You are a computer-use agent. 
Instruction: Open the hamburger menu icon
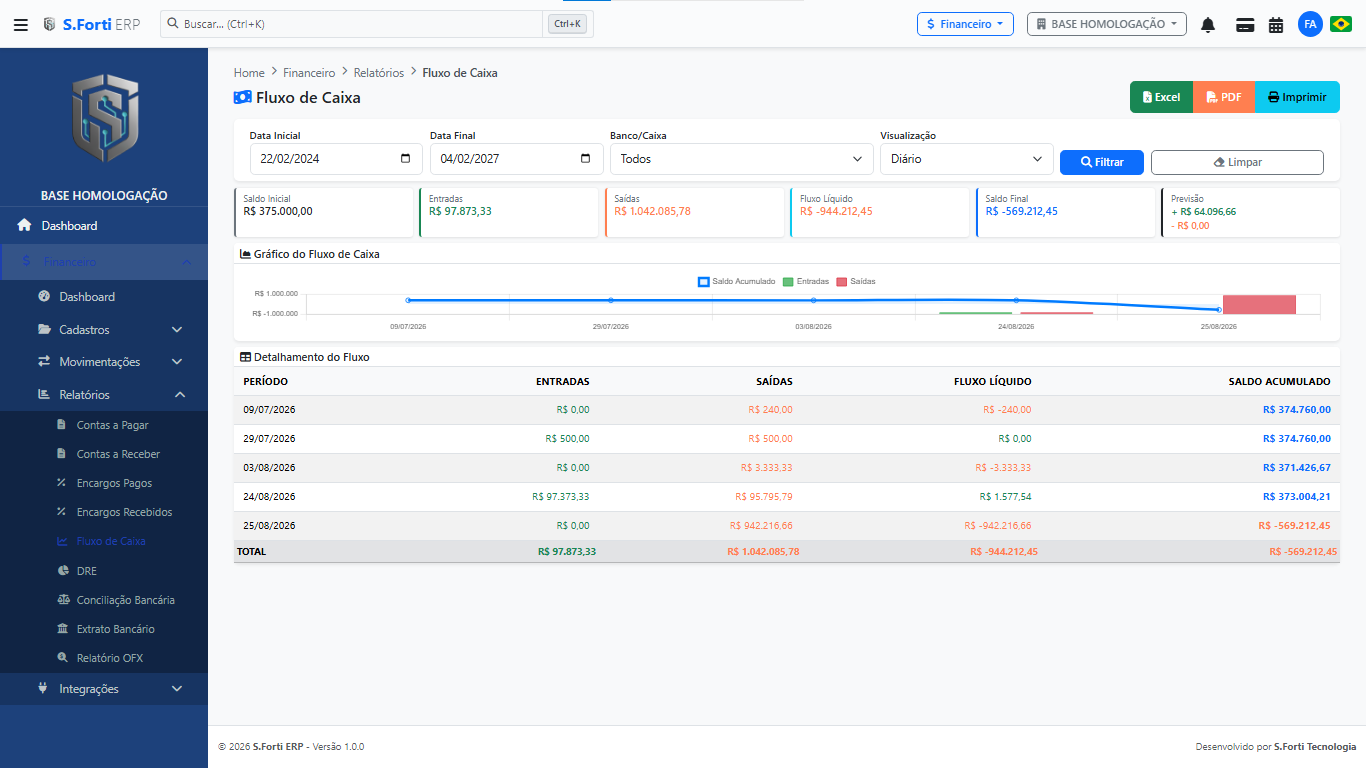(21, 24)
